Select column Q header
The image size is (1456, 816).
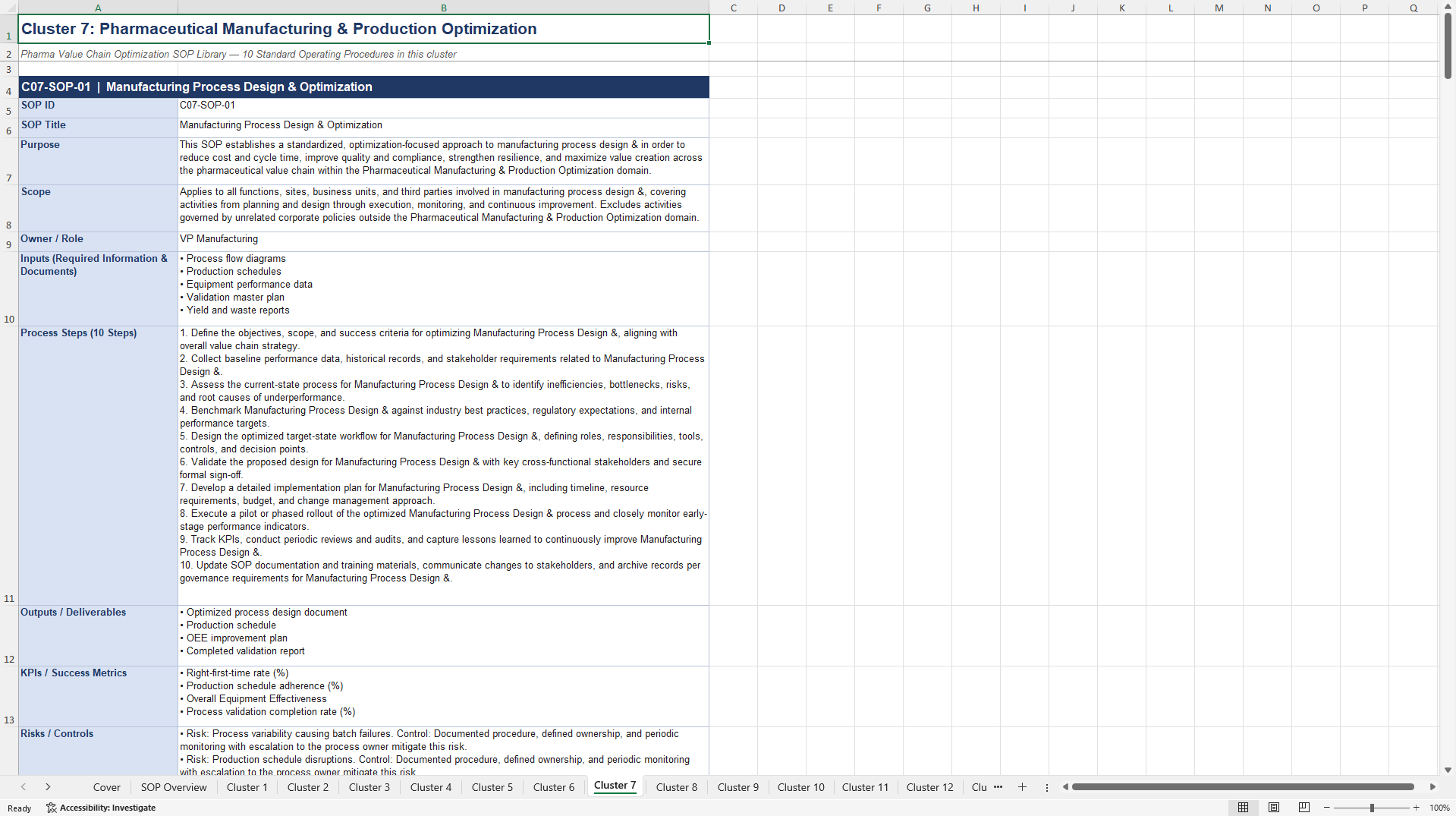click(1414, 8)
